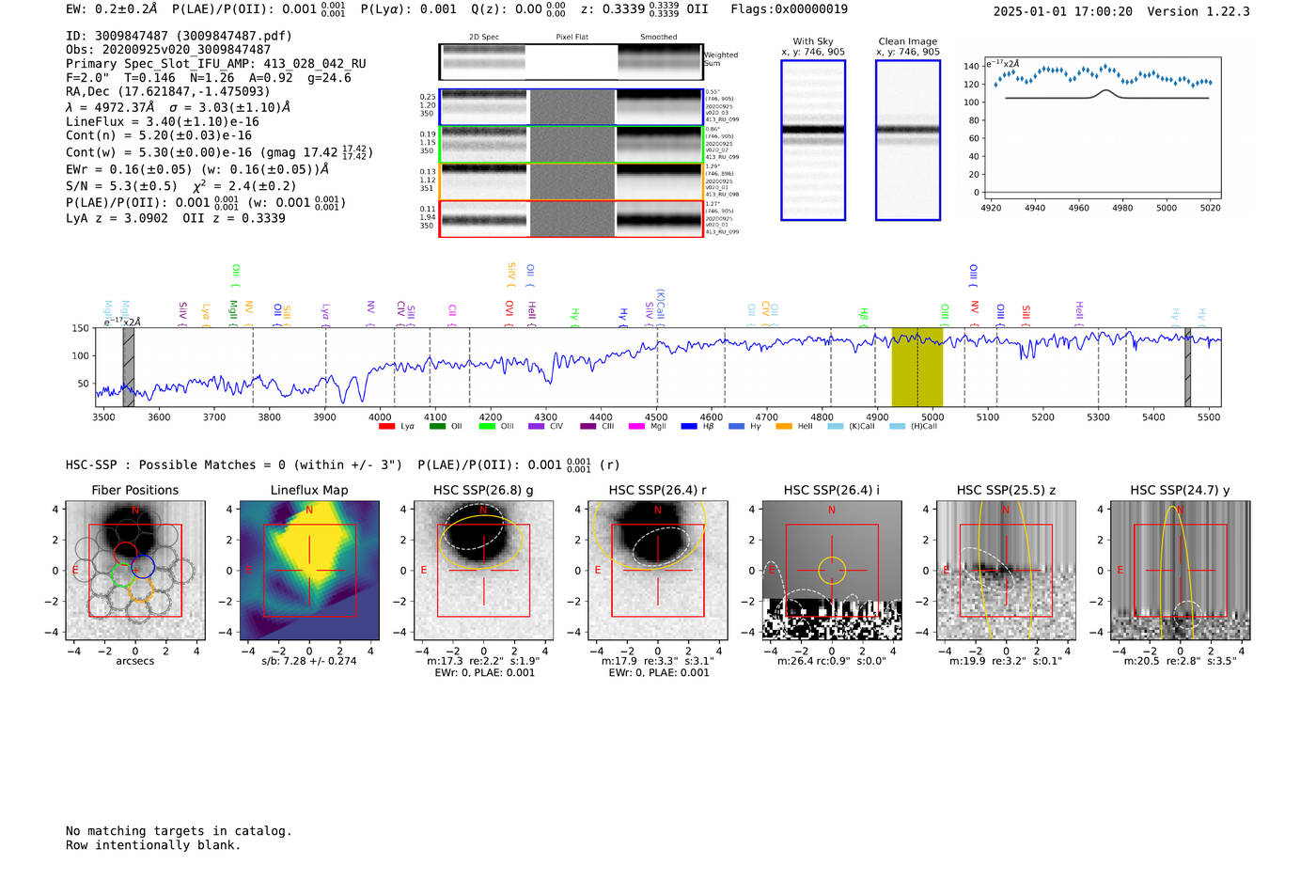Select the HSC SSP(24.7) y cutout
Image resolution: width=1316 pixels, height=896 pixels.
pos(1180,570)
